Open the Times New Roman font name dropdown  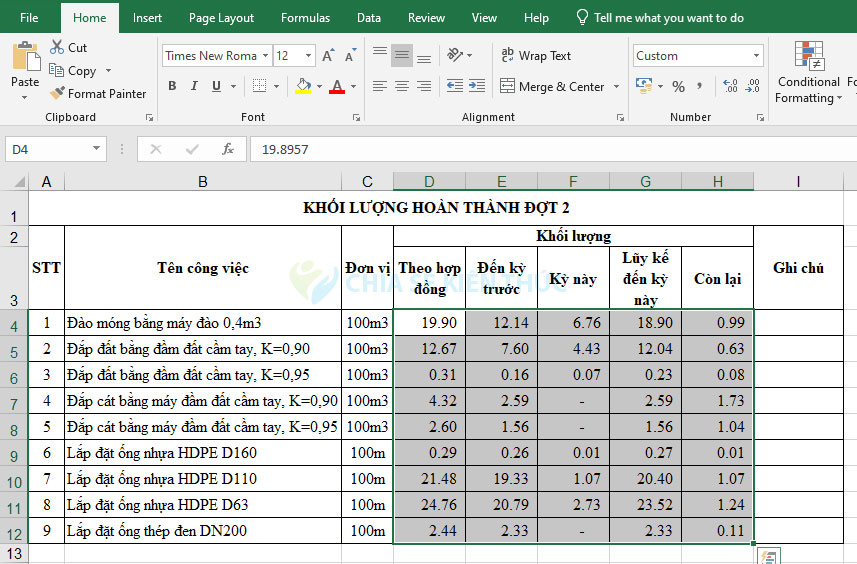click(x=265, y=56)
